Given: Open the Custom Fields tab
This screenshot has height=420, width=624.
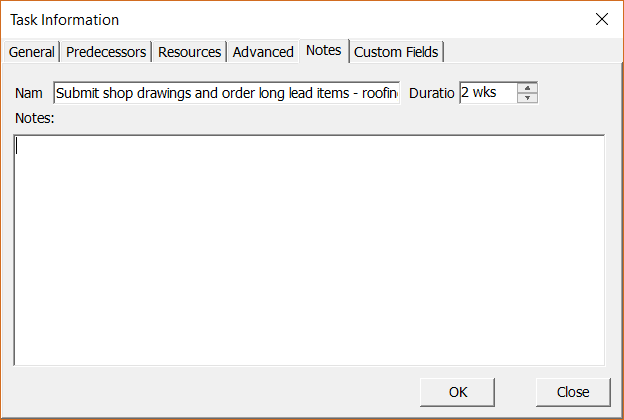Looking at the screenshot, I should (x=396, y=52).
